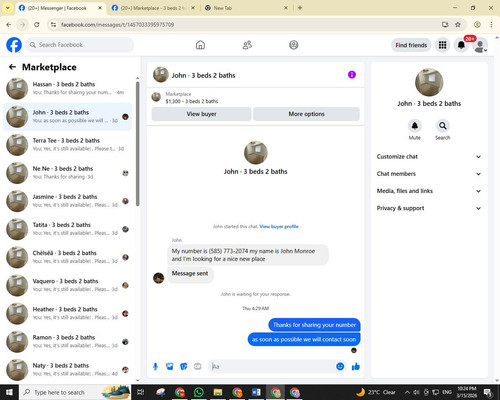This screenshot has height=400, width=500.
Task: Send a voice clip with microphone icon
Action: point(155,367)
